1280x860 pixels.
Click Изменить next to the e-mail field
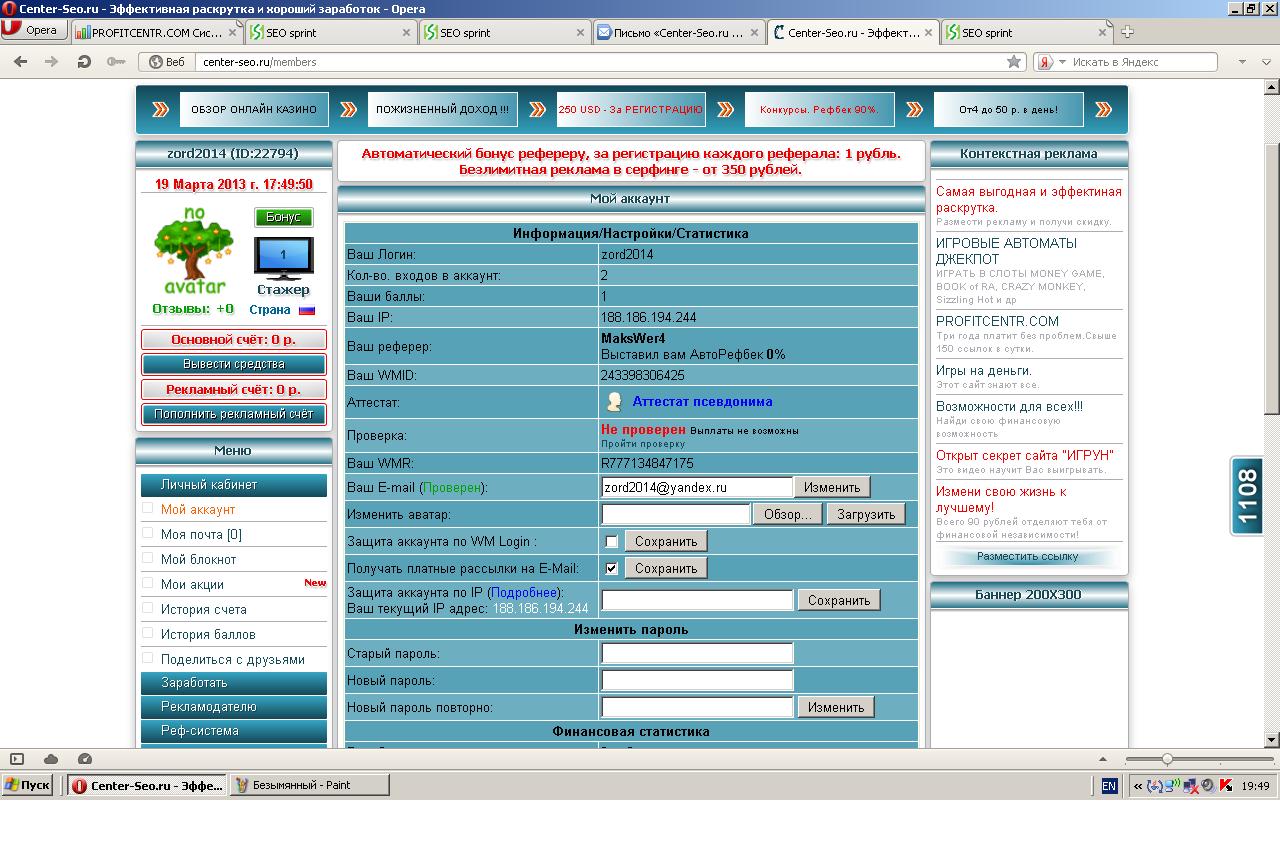pyautogui.click(x=832, y=487)
